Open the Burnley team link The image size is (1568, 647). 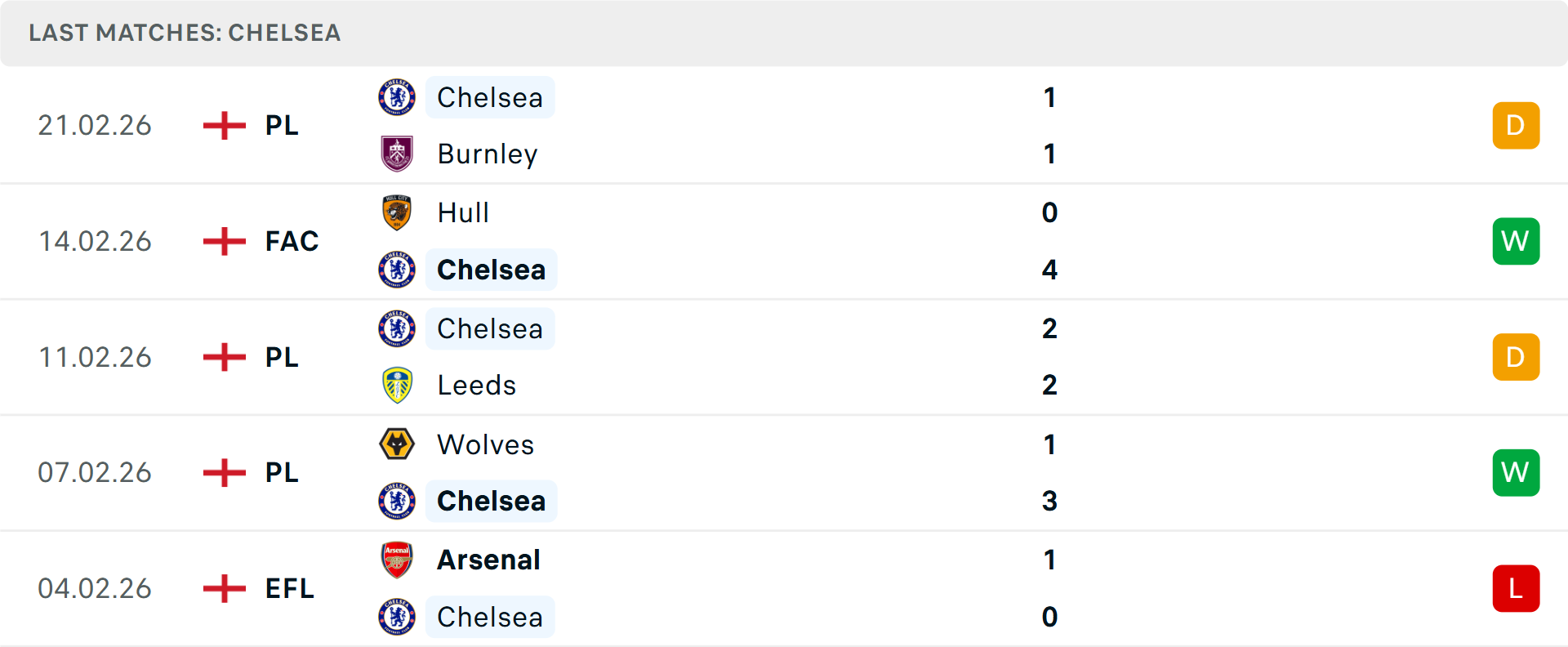(x=488, y=154)
